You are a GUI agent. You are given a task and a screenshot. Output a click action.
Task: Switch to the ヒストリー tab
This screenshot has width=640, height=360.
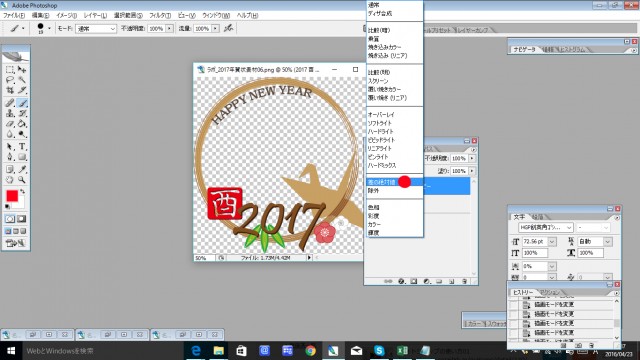tap(523, 292)
